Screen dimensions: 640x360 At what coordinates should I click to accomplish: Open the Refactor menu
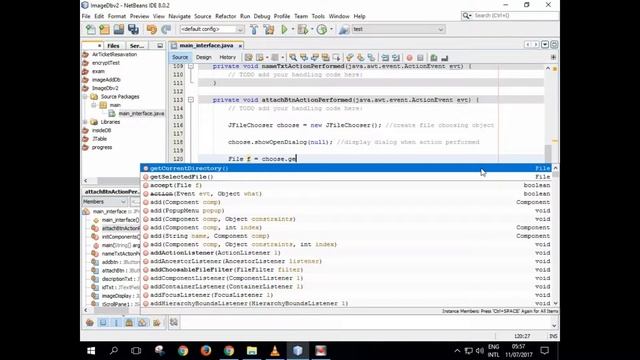tap(225, 16)
